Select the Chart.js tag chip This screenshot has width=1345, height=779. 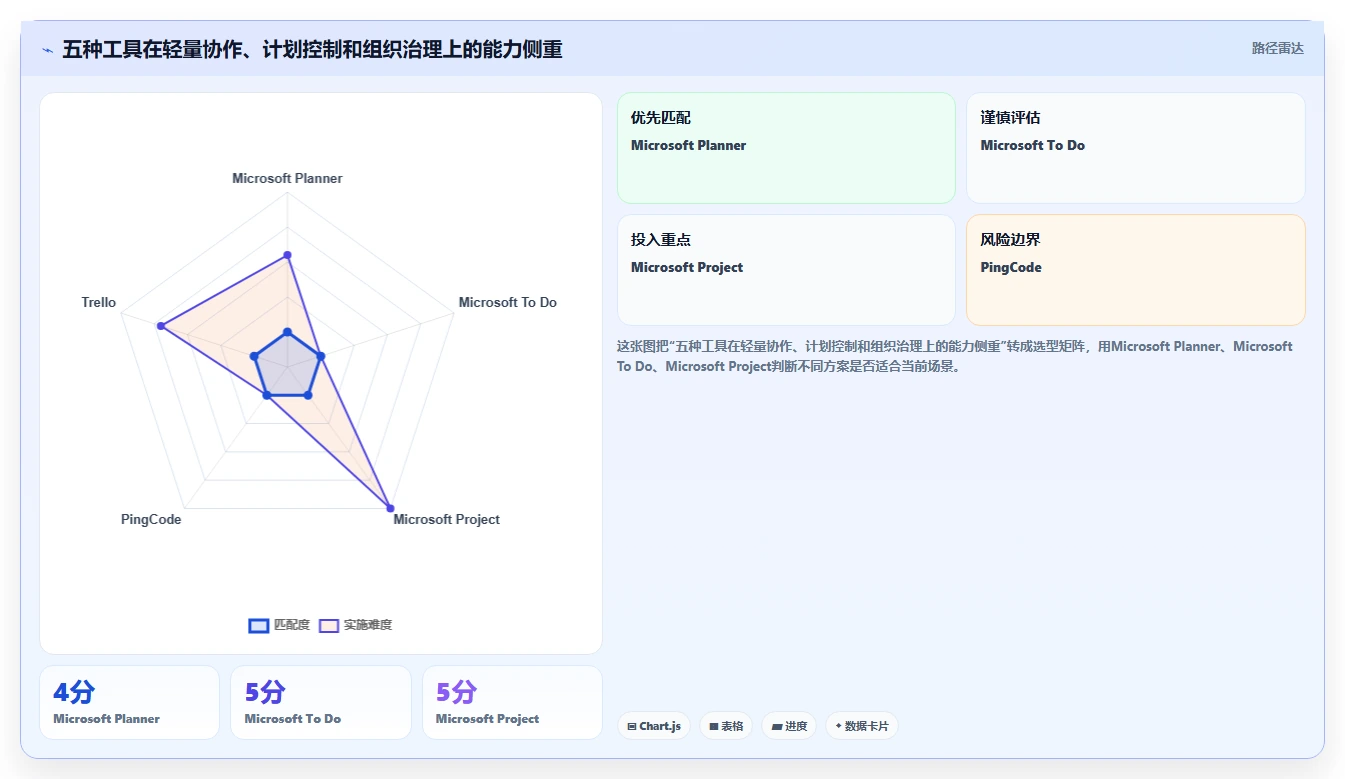pos(654,726)
